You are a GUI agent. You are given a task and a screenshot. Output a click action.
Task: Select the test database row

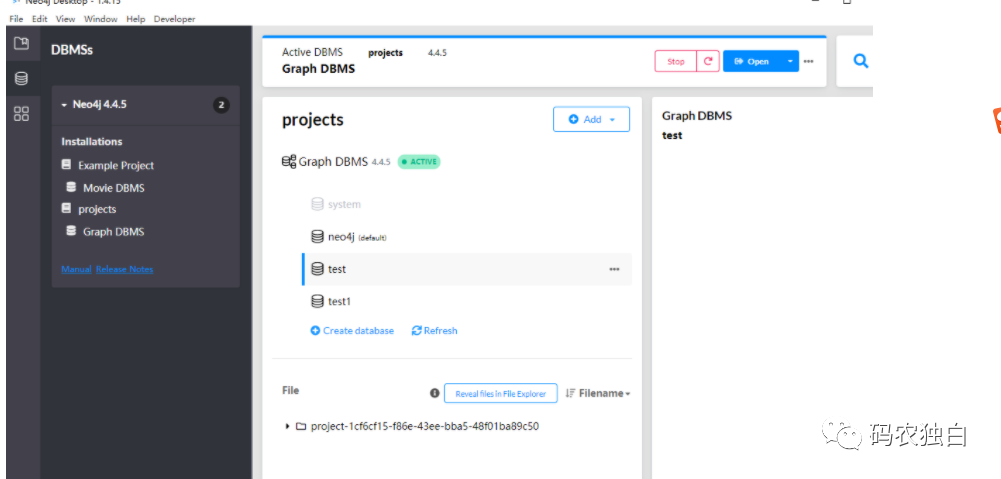click(x=467, y=269)
